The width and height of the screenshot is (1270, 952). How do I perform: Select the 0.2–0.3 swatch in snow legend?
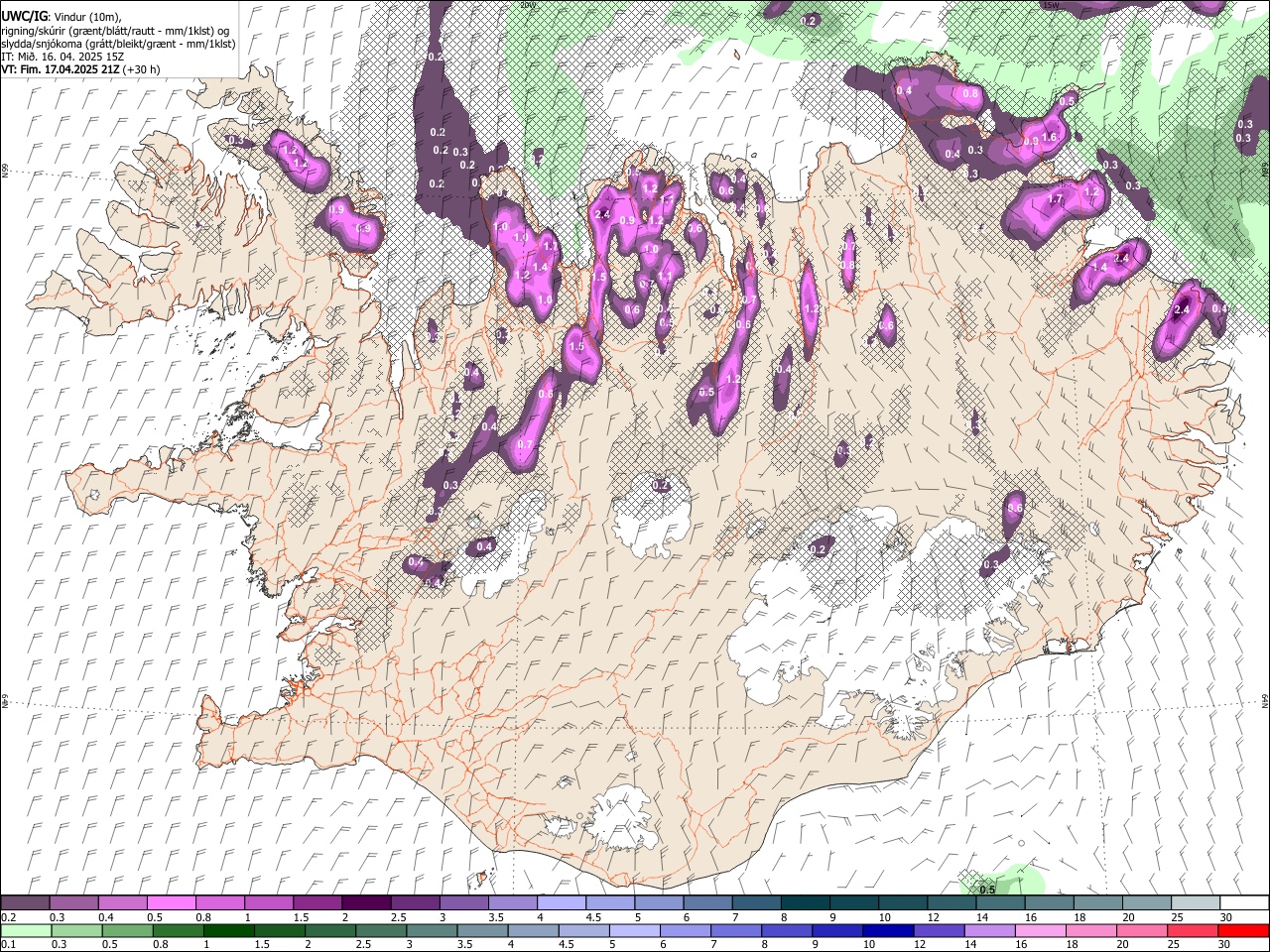[25, 902]
